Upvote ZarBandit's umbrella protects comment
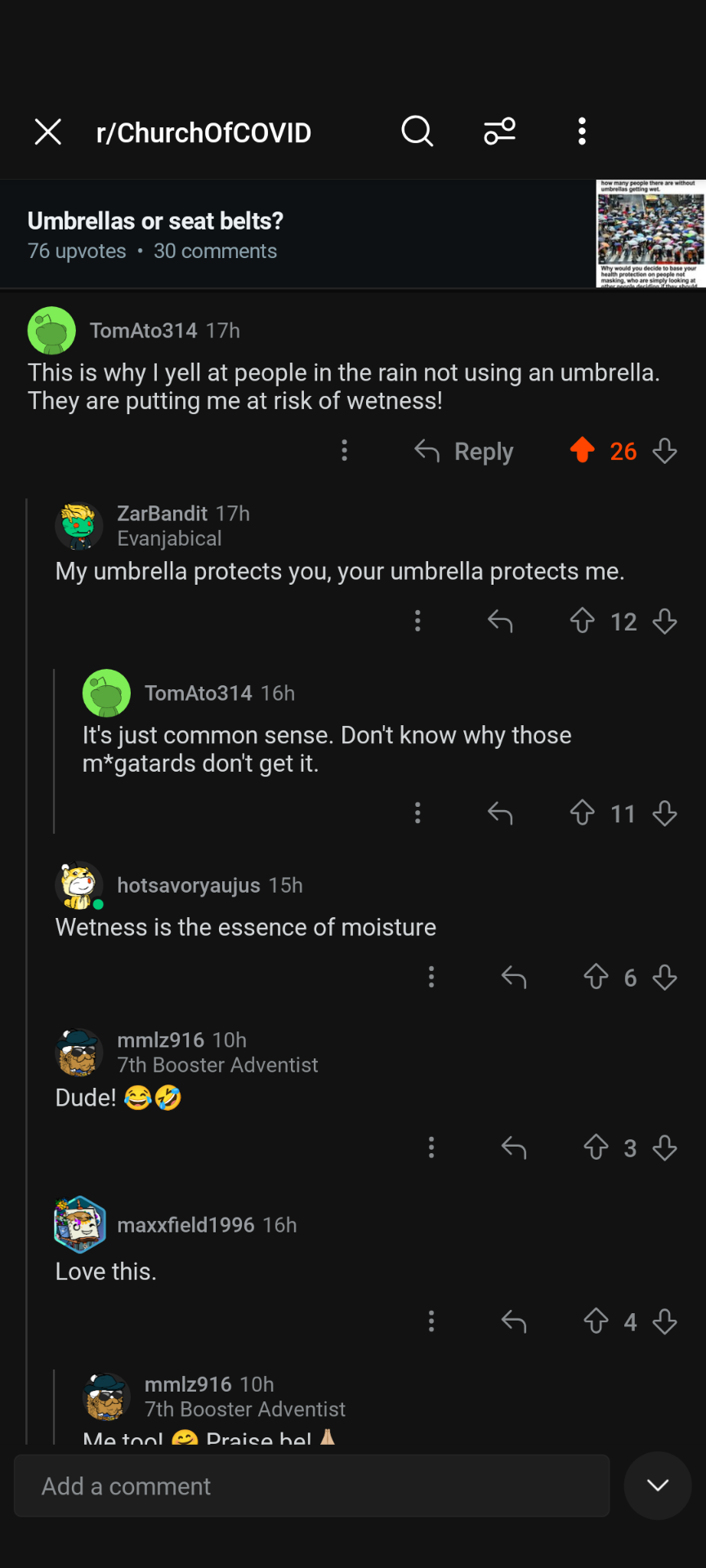 583,621
